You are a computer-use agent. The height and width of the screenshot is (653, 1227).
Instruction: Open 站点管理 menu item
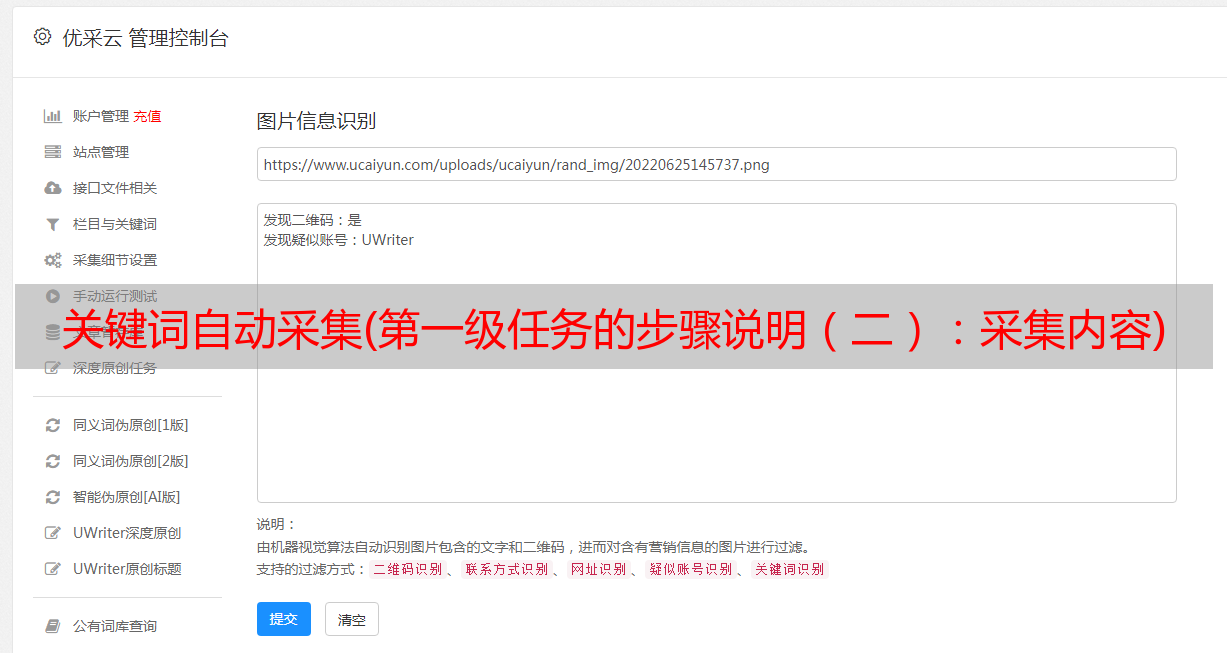101,152
